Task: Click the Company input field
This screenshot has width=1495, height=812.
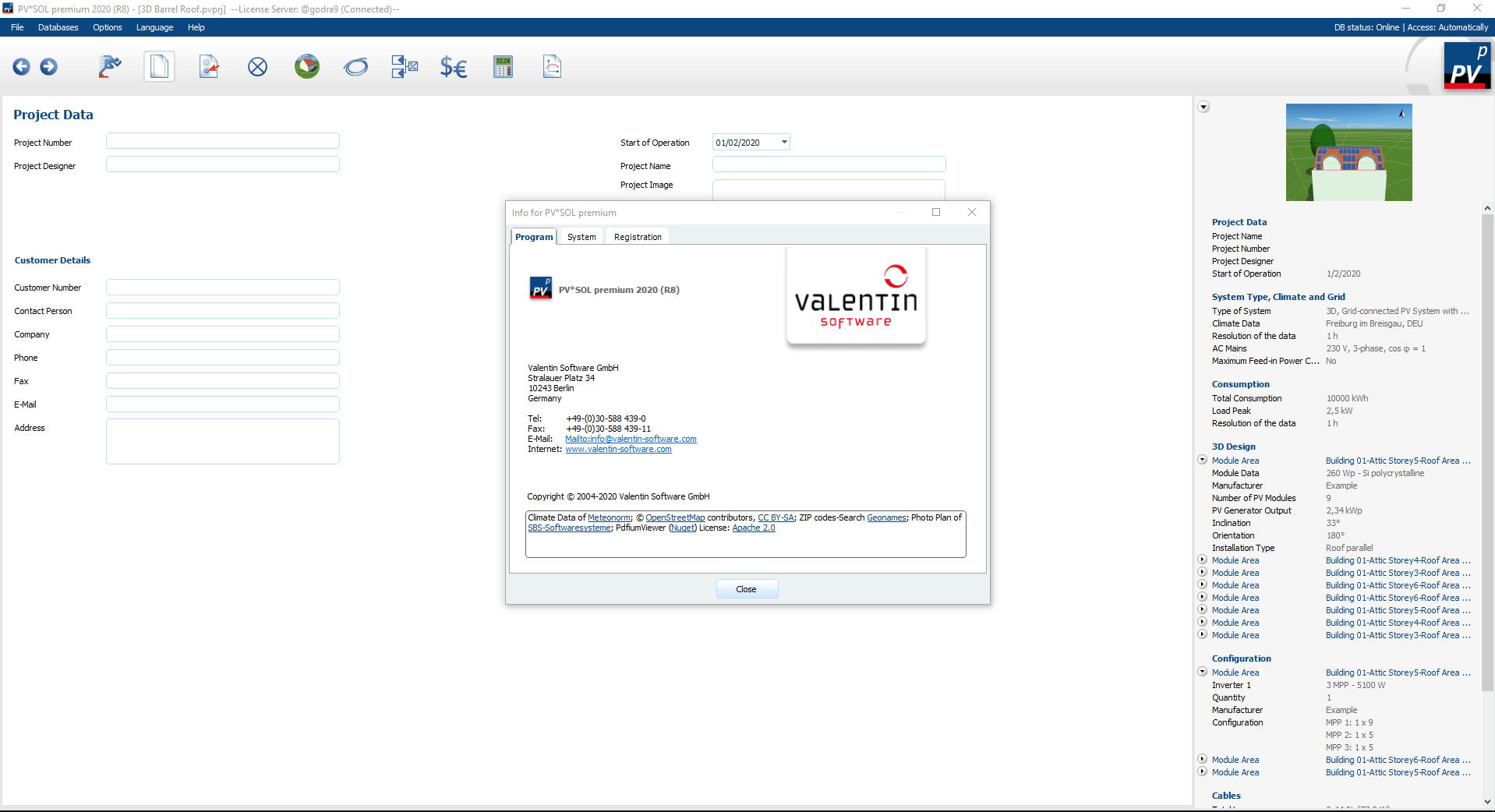Action: coord(223,334)
